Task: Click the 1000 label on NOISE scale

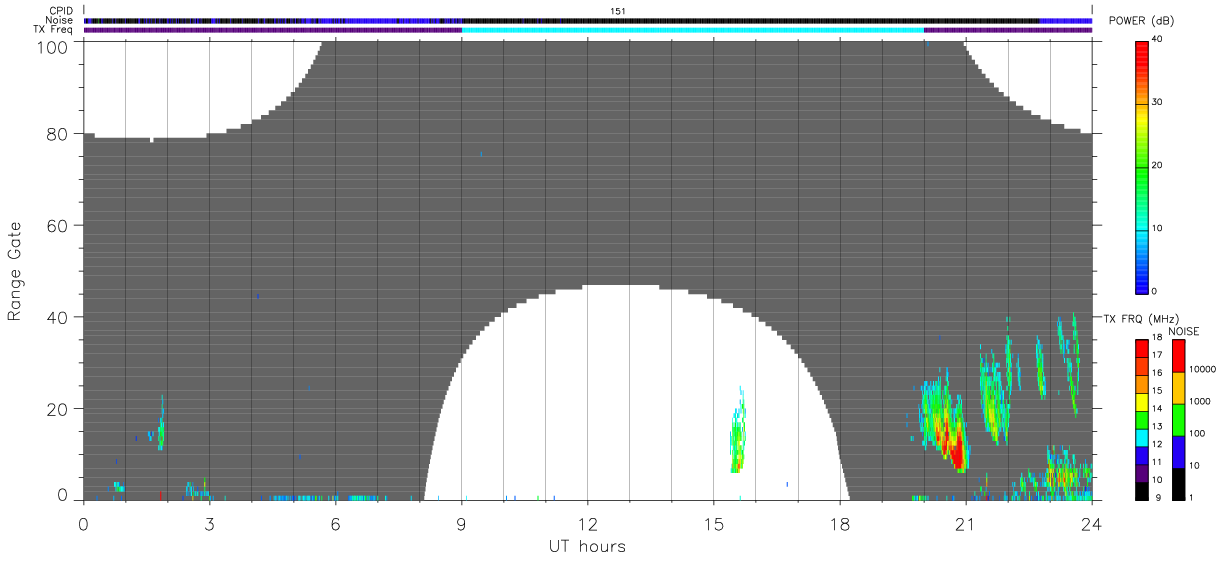Action: pos(1198,401)
